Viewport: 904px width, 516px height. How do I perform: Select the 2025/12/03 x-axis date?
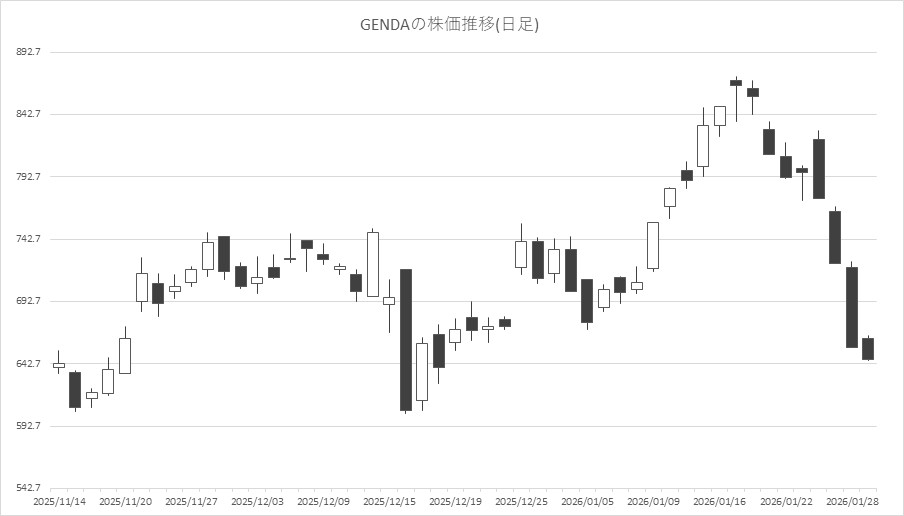[257, 501]
